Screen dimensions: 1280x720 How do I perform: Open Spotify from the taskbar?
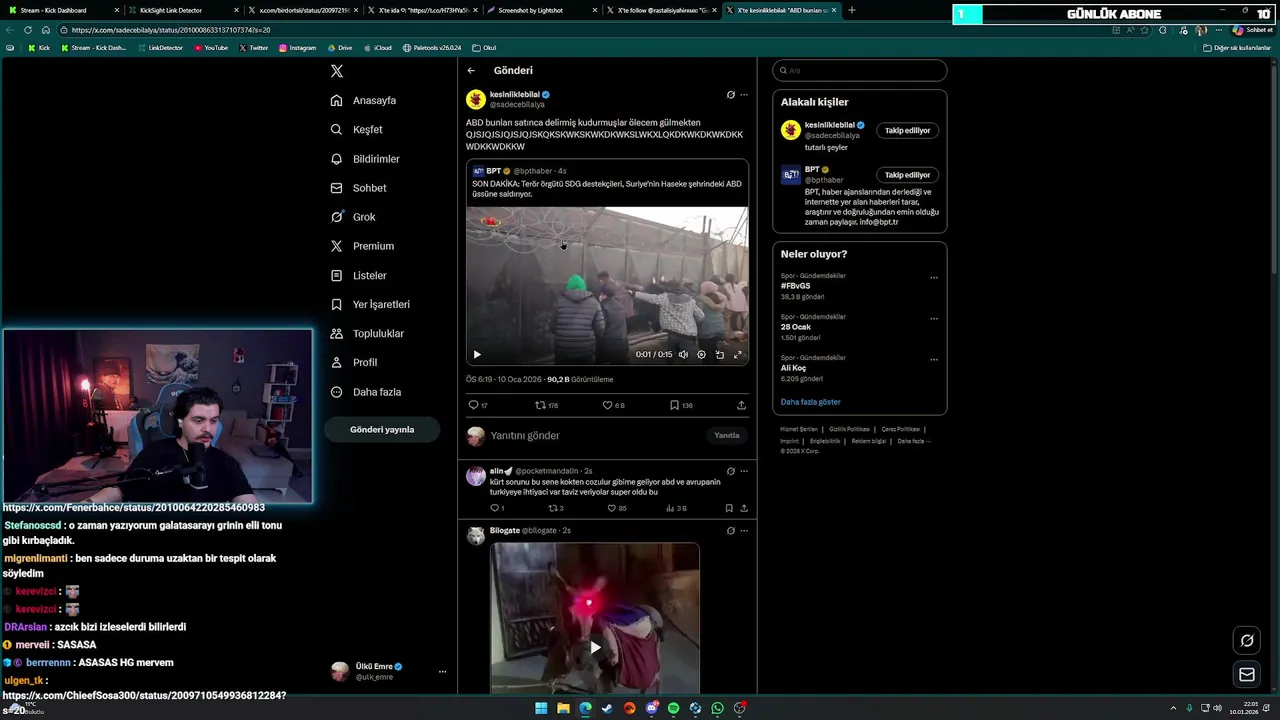click(673, 708)
